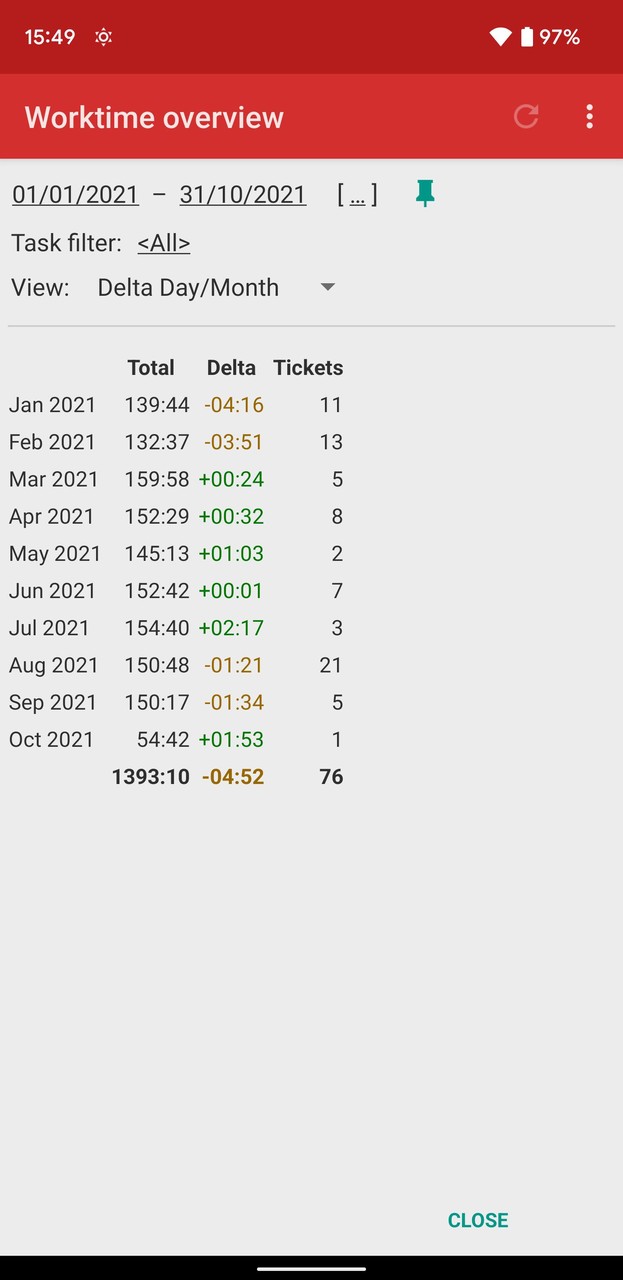
Task: Tap the brightness icon in status bar
Action: coord(103,37)
